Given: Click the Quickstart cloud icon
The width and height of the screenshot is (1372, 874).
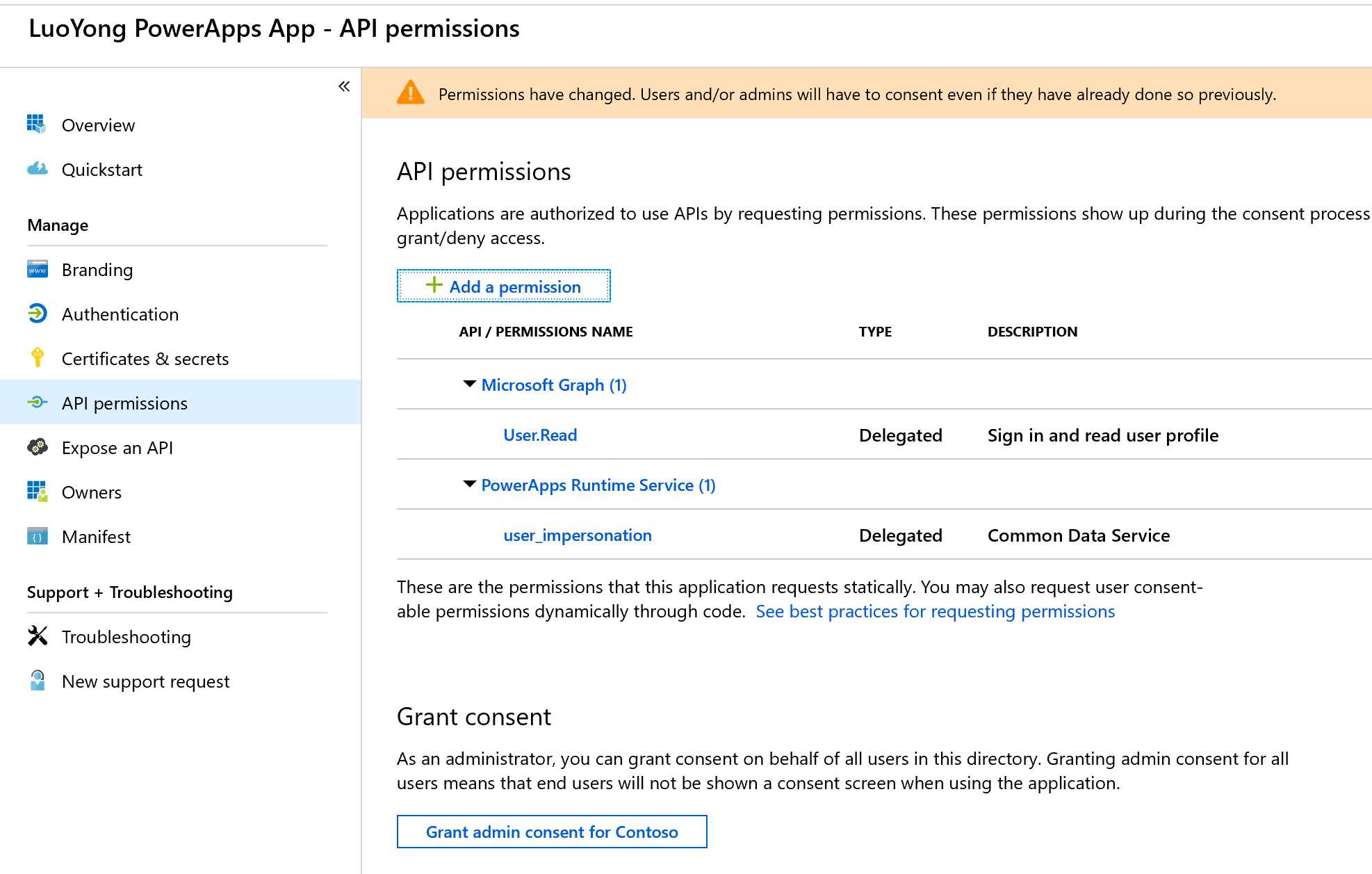Looking at the screenshot, I should pos(37,169).
